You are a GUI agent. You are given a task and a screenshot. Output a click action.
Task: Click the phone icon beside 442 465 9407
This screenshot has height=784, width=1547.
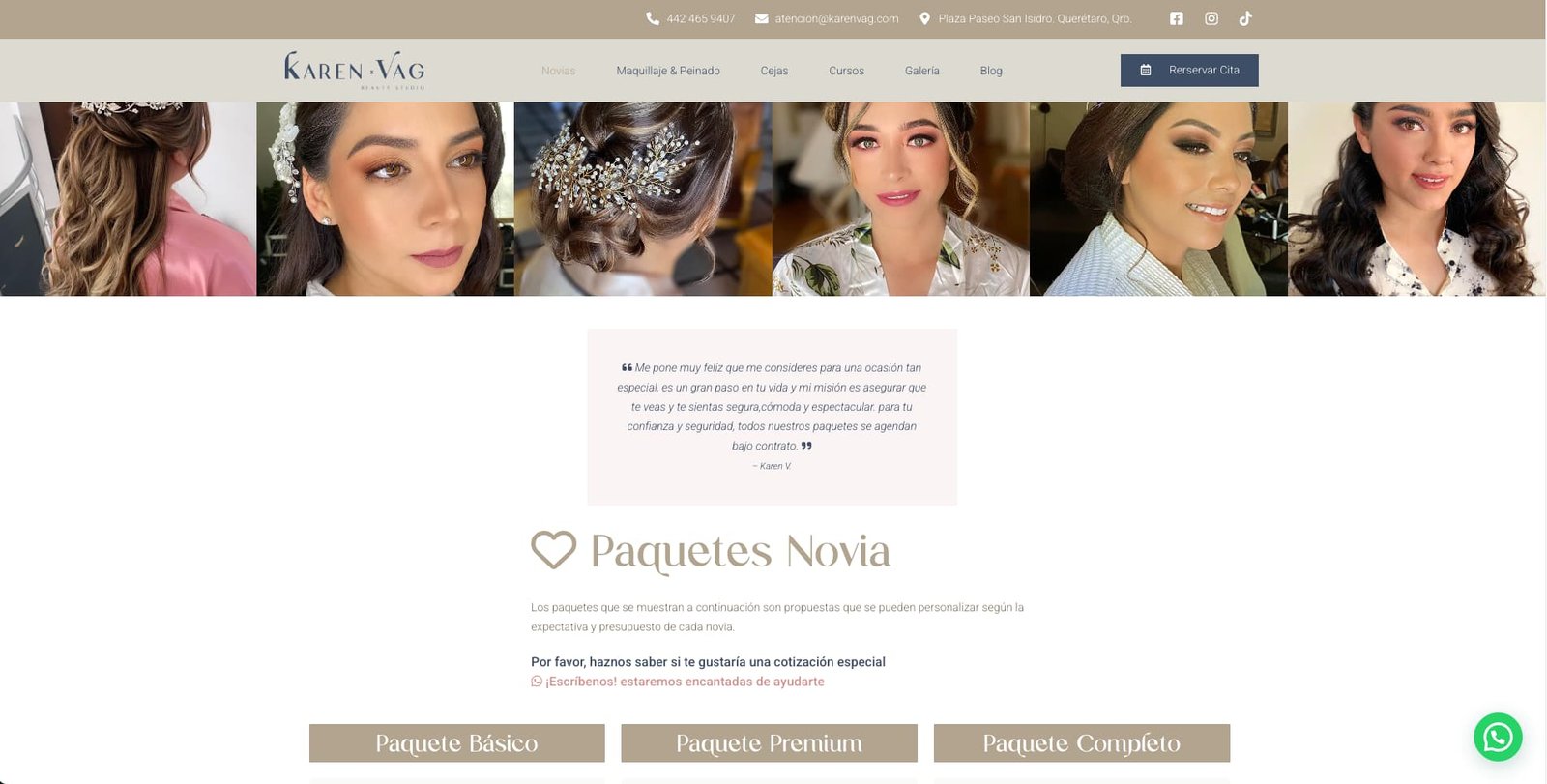[653, 18]
